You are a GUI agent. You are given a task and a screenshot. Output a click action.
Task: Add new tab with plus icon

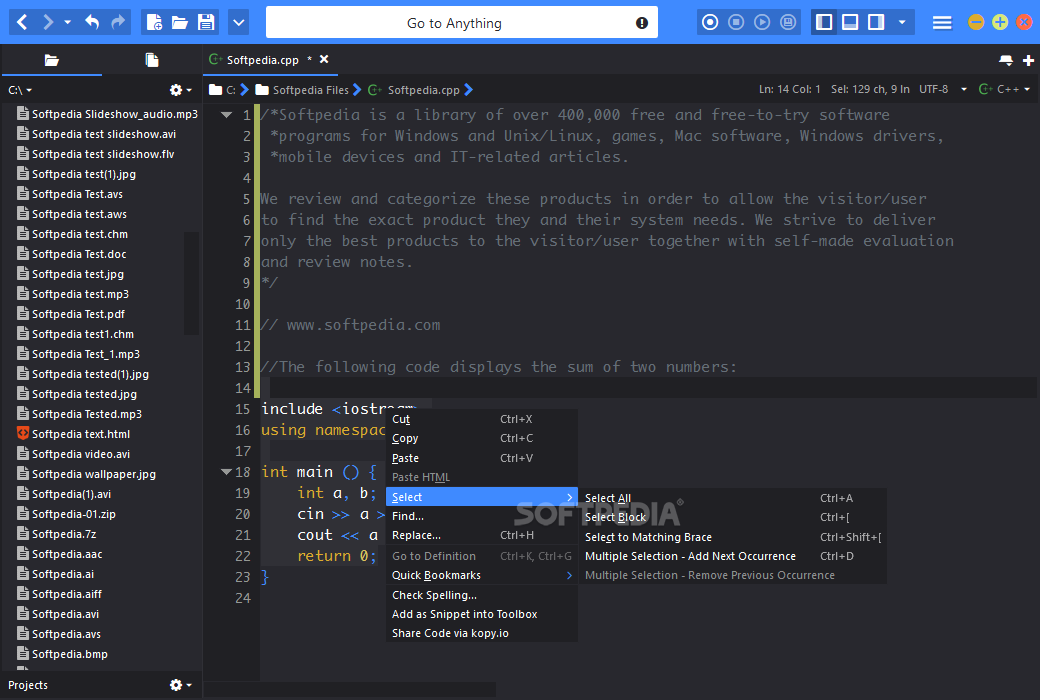pos(1028,60)
